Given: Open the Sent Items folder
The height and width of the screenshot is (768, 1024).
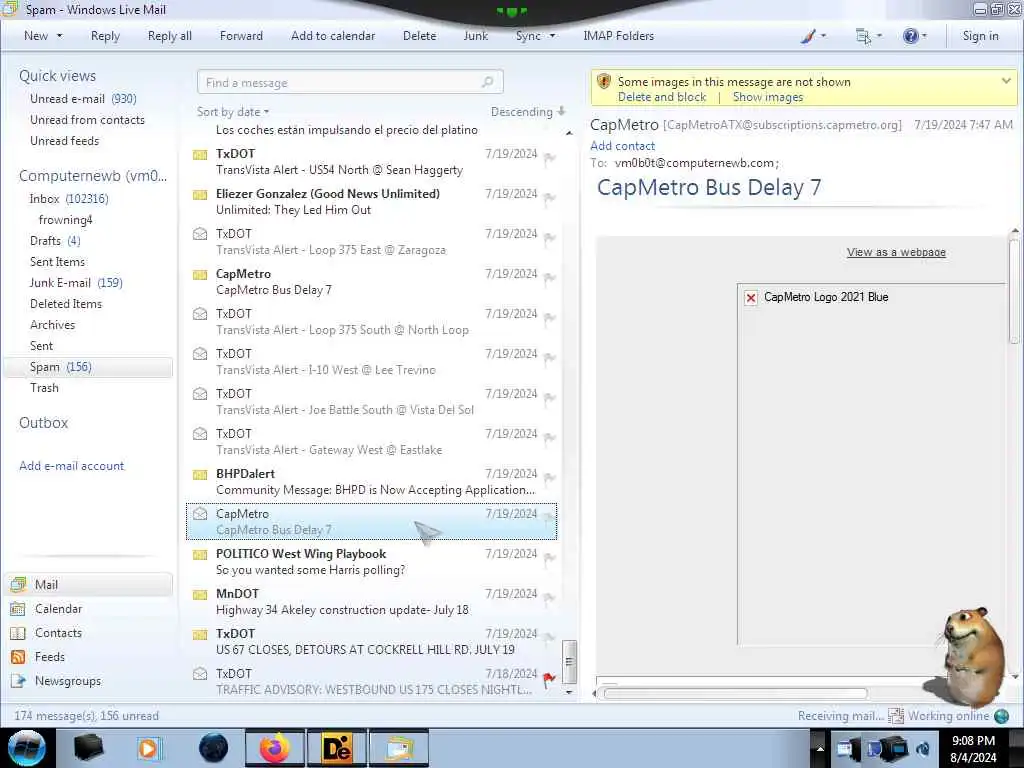Looking at the screenshot, I should (x=57, y=261).
